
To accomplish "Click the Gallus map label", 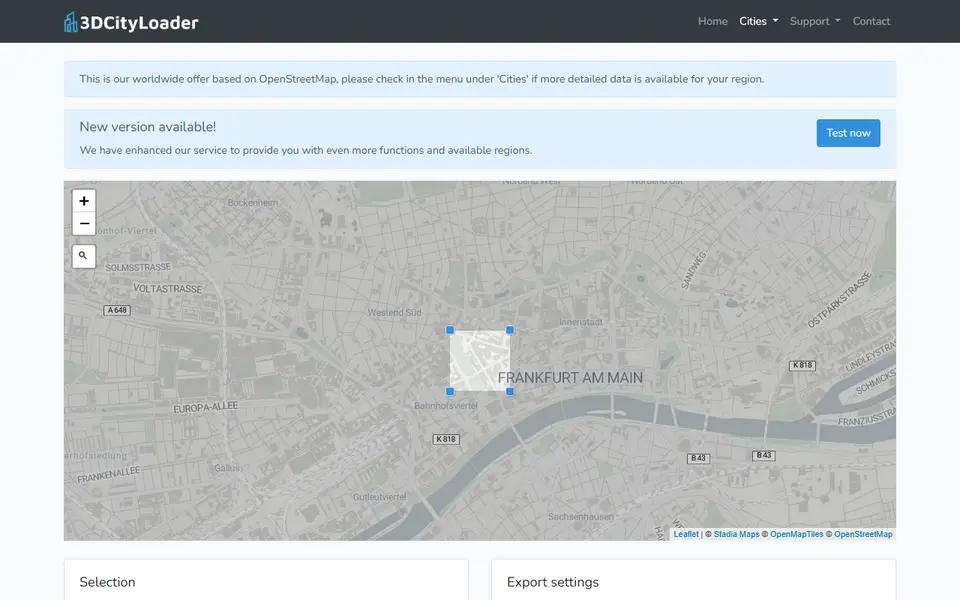I will [227, 468].
